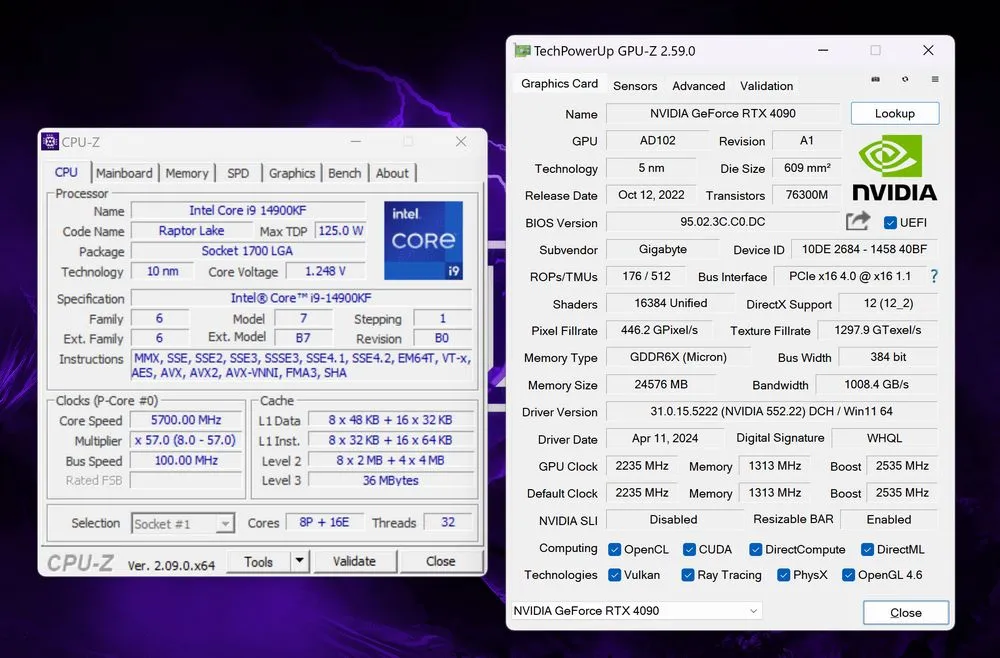Click the Tools button in CPU-Z
Viewport: 1000px width, 658px height.
coord(258,561)
